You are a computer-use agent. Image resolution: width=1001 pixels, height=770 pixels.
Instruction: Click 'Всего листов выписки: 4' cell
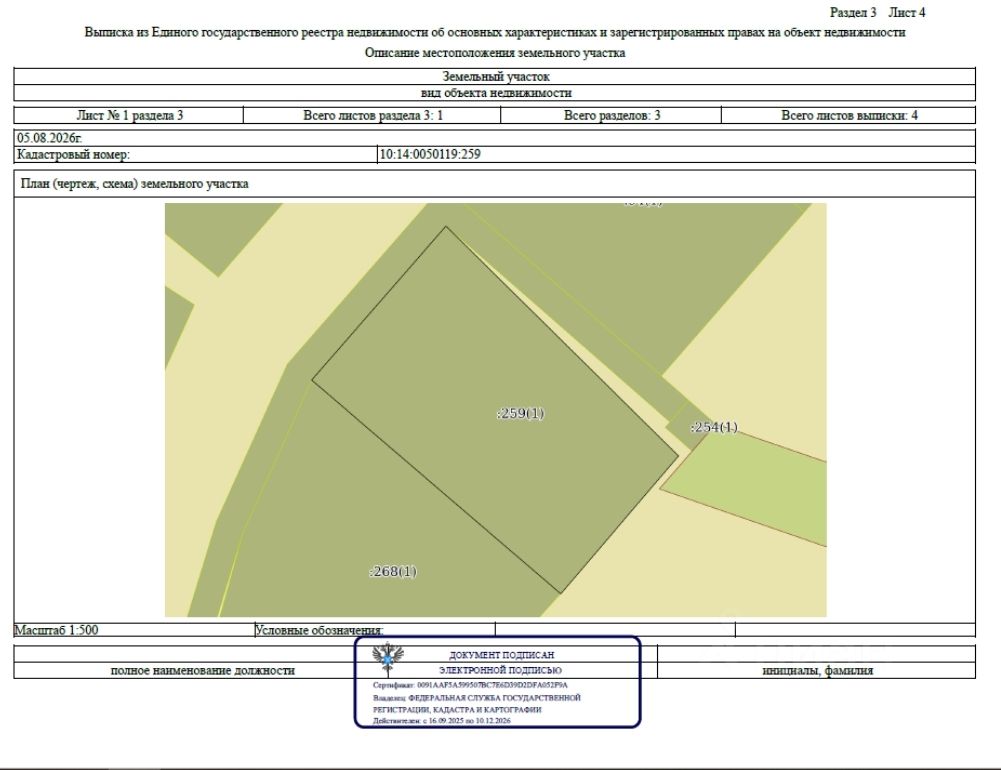point(848,116)
